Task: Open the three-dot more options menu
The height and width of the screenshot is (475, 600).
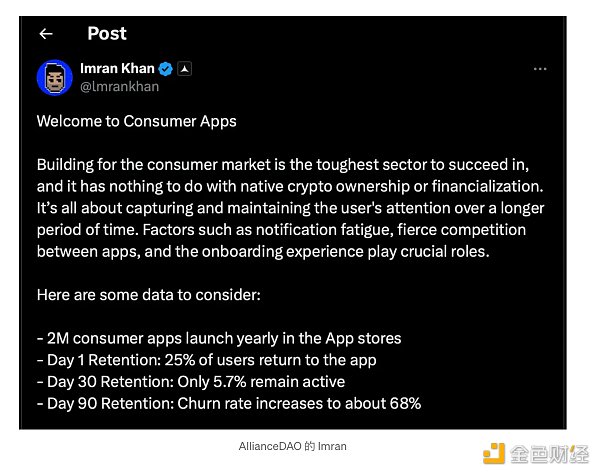Action: [x=540, y=69]
